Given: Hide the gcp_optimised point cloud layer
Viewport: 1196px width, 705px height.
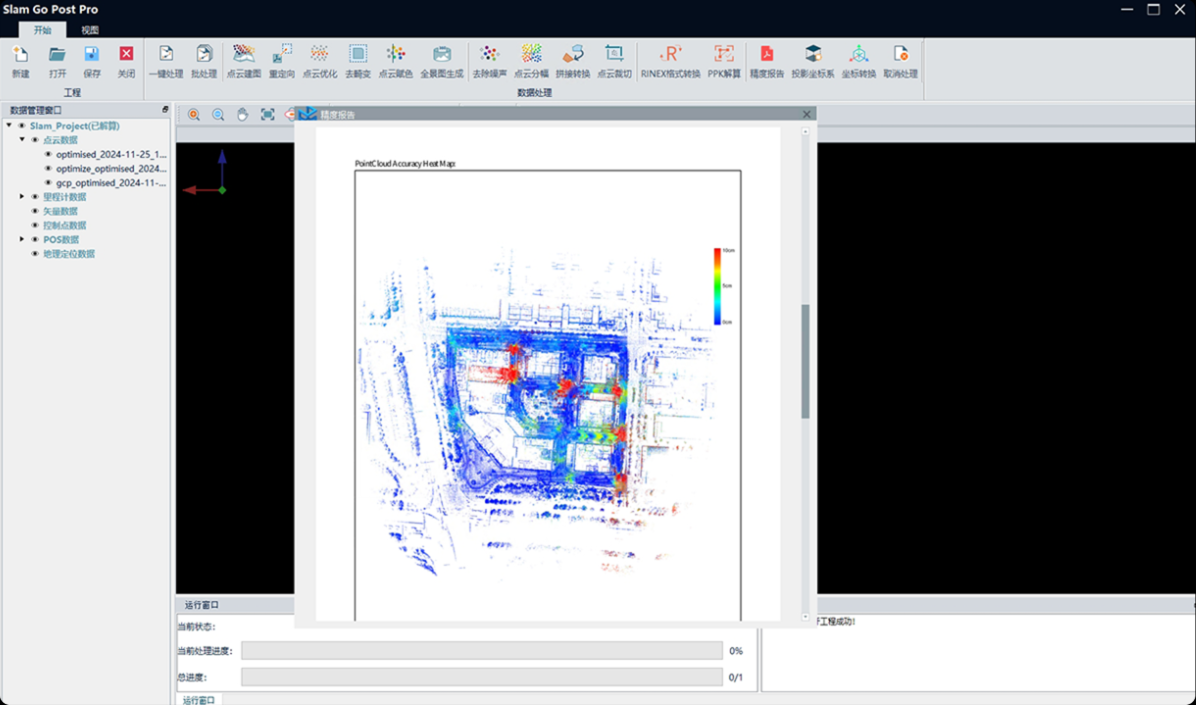Looking at the screenshot, I should pyautogui.click(x=48, y=183).
